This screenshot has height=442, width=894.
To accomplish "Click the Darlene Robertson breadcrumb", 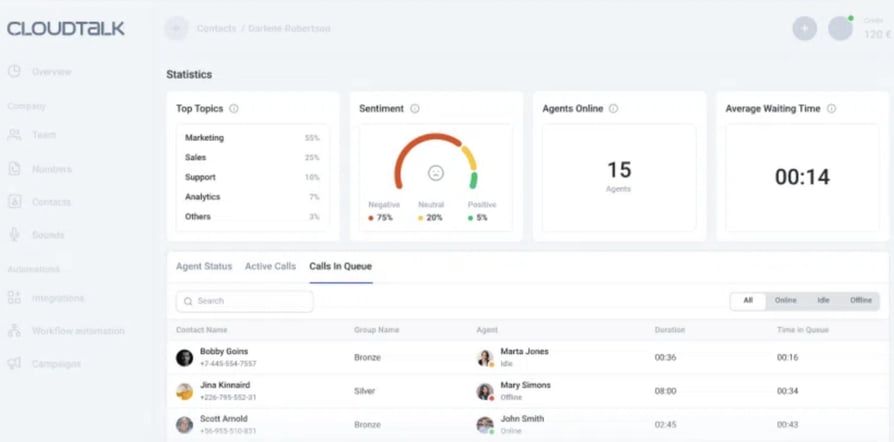I will [x=289, y=28].
